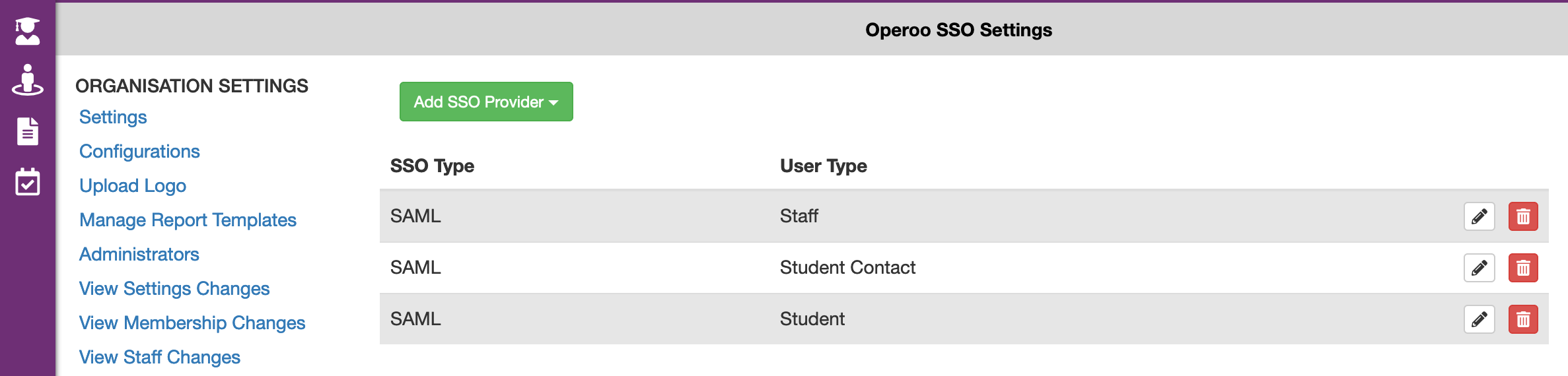Select the Student Contact table row
This screenshot has width=1568, height=376.
click(x=847, y=268)
